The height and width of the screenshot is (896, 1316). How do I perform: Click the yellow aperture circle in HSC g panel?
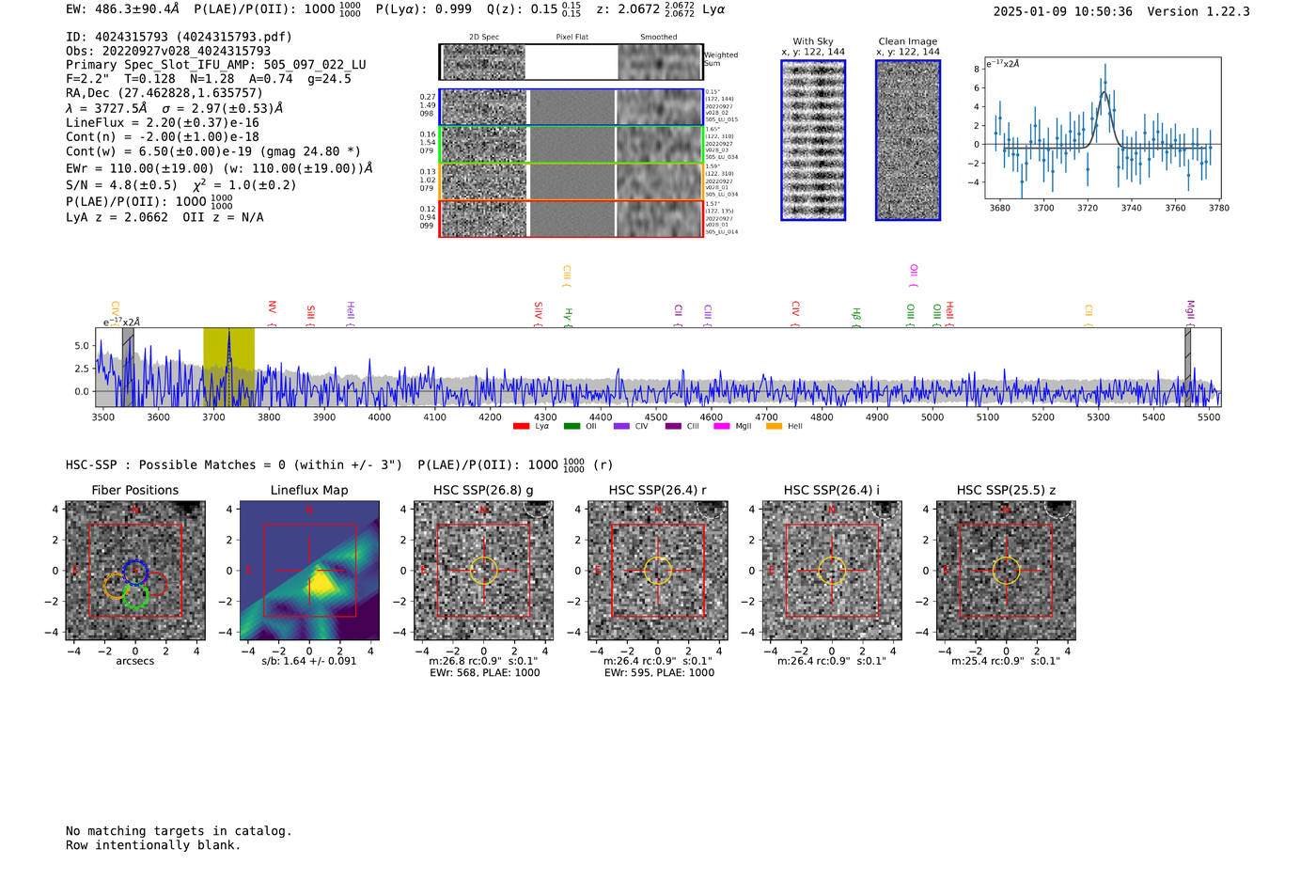coord(483,571)
